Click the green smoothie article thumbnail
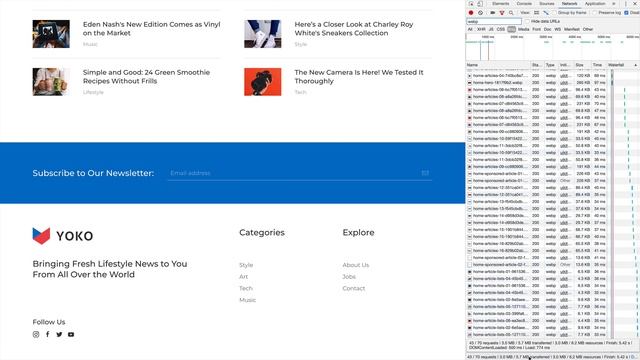 51,82
